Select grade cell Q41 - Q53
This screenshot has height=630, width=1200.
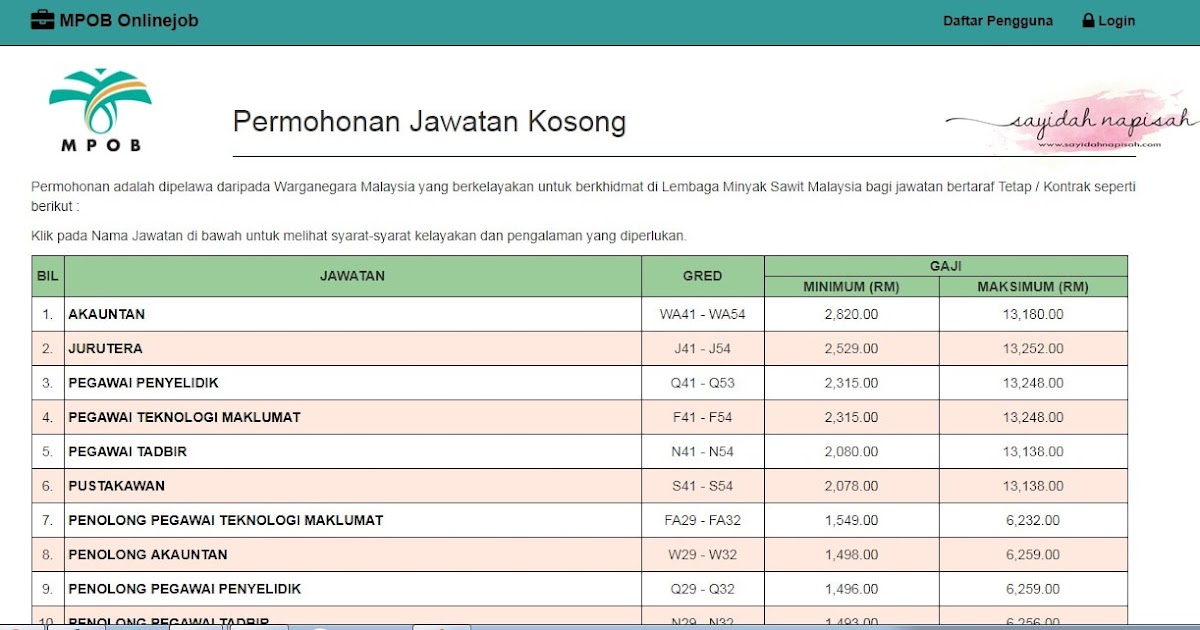(703, 383)
